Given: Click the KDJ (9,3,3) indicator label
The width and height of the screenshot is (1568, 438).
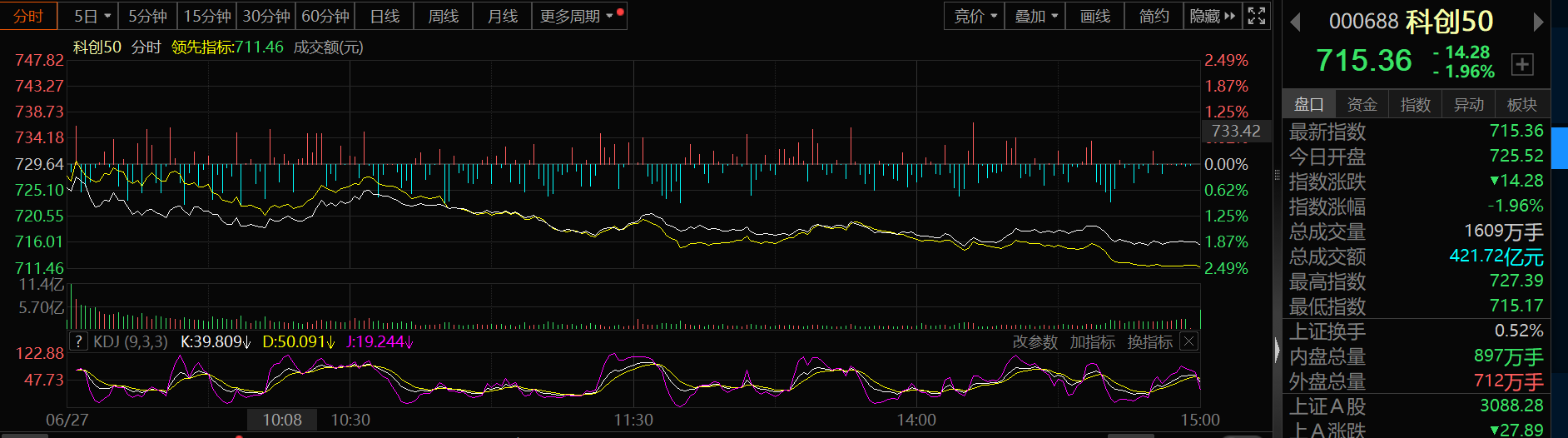Looking at the screenshot, I should (x=131, y=341).
